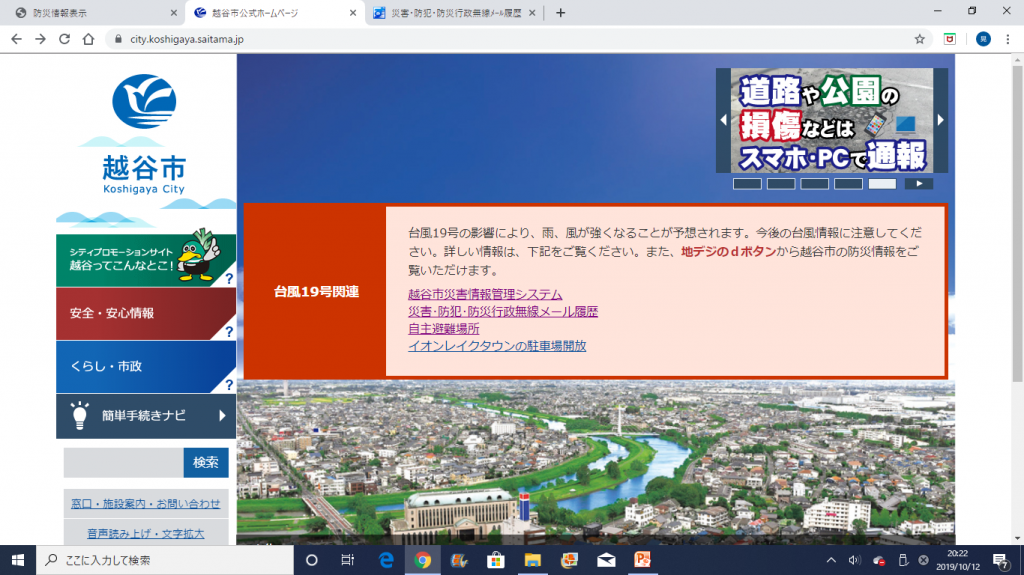Open Microsoft Edge from the taskbar
Screen dimensions: 1024x575
click(x=385, y=560)
